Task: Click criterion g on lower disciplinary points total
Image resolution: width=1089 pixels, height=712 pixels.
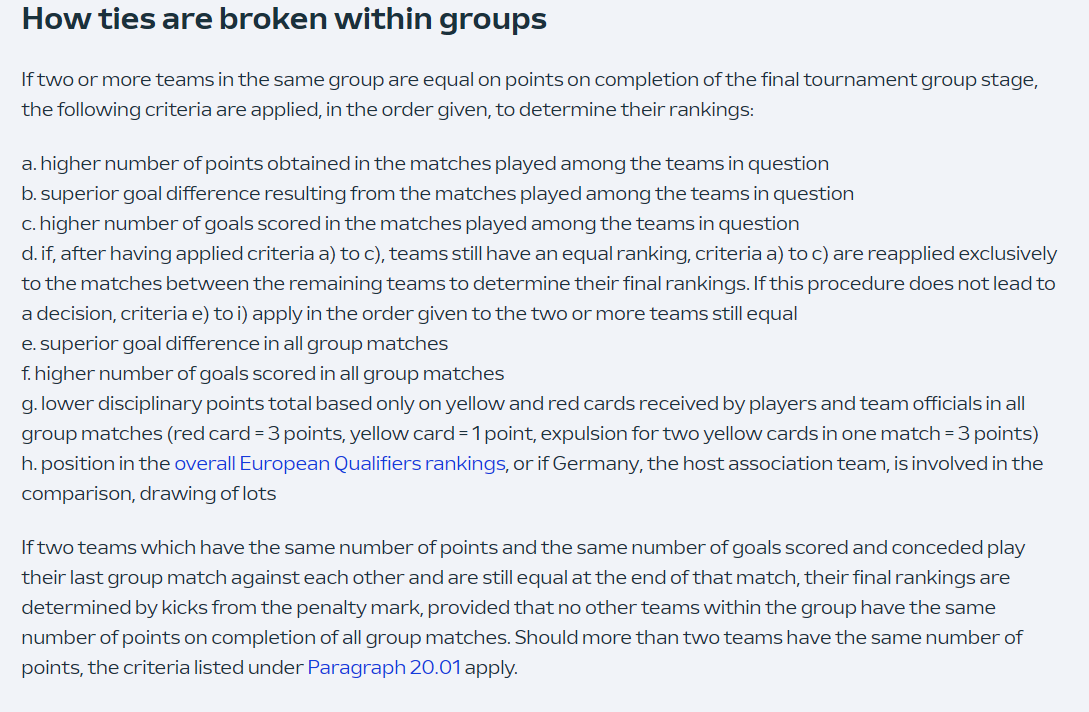Action: click(531, 418)
